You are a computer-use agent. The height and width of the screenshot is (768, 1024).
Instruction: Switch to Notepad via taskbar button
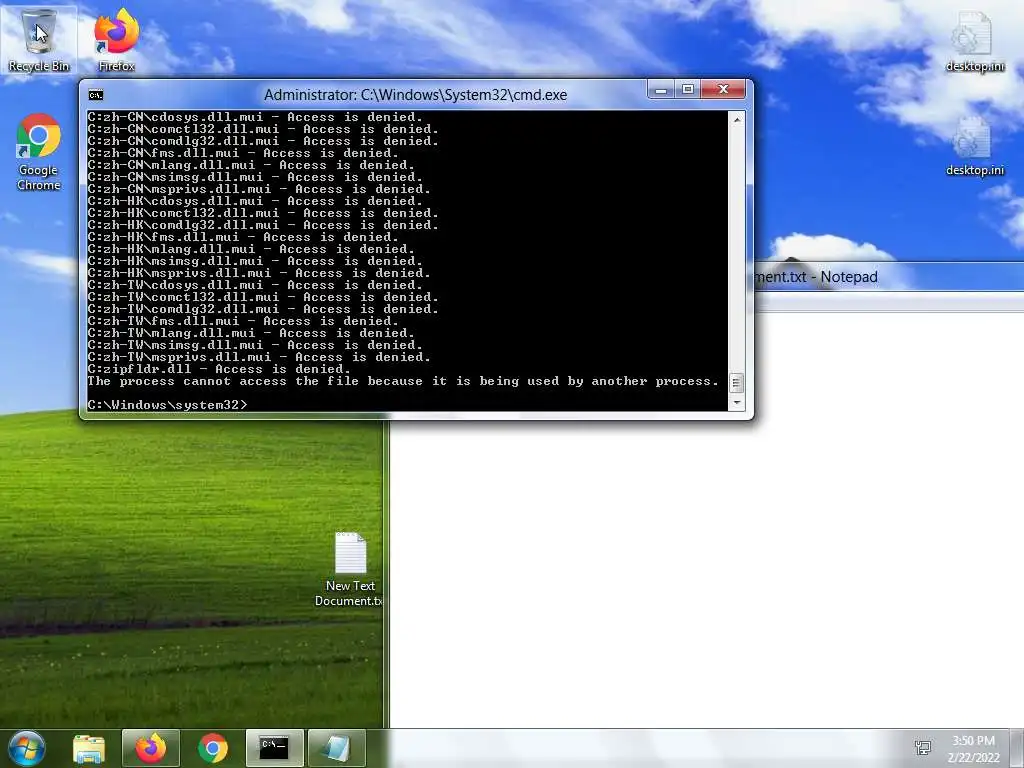coord(336,748)
